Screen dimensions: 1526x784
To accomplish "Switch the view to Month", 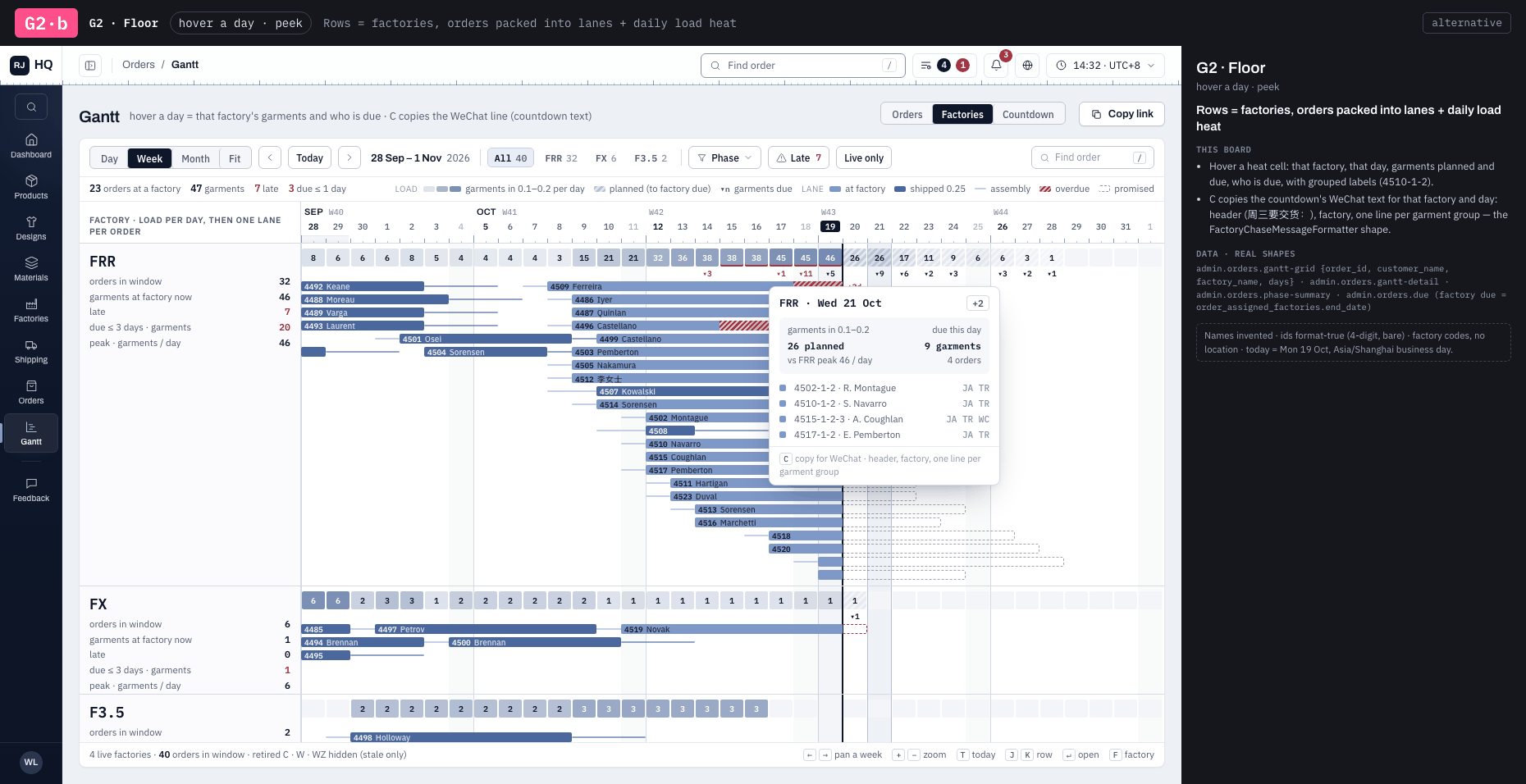I will [x=195, y=159].
